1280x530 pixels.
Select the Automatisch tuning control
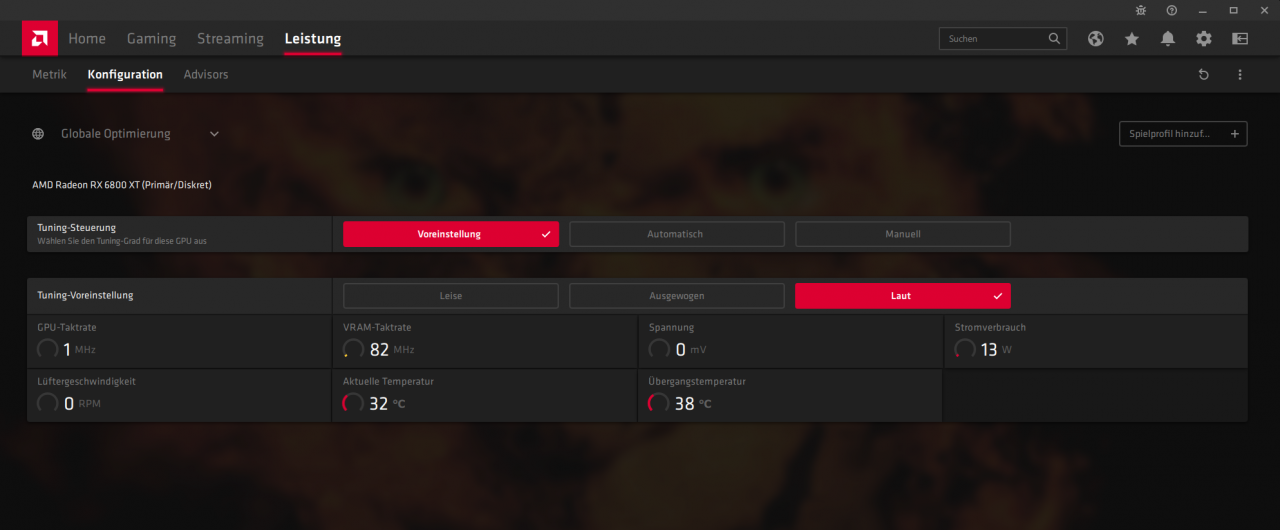tap(677, 234)
